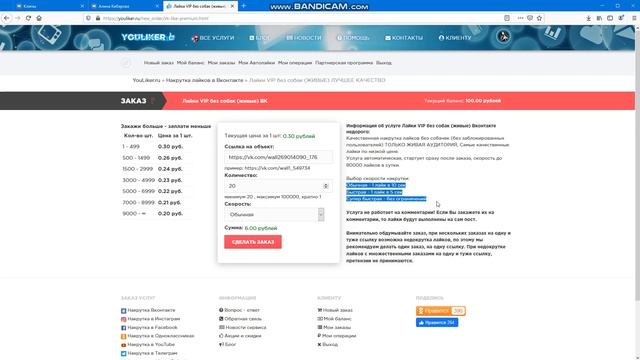Open the browser downloads icon
The height and width of the screenshot is (360, 640).
(x=588, y=18)
